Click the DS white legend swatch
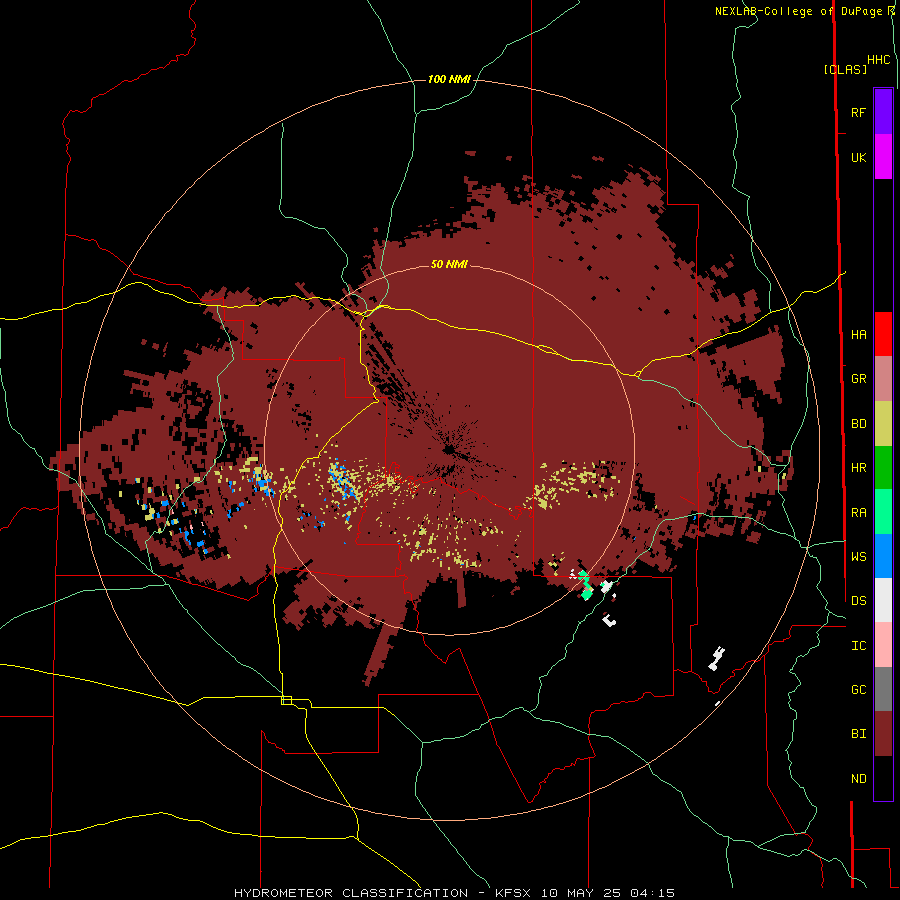 coord(883,600)
